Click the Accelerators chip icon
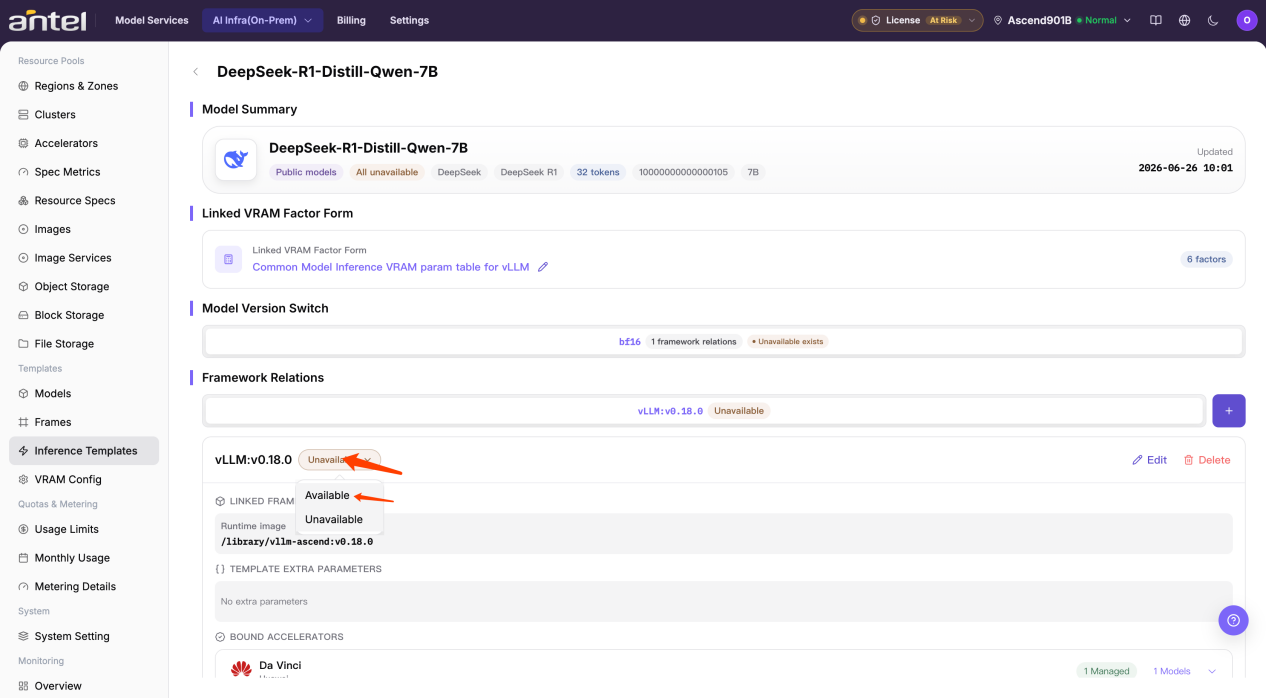 24,143
